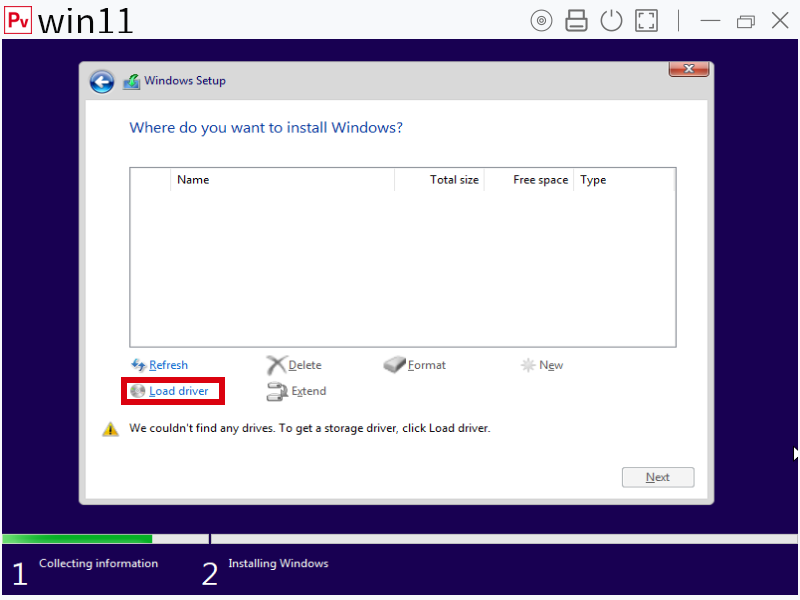Click 'Installing Windows' step text
The width and height of the screenshot is (800, 600).
click(278, 563)
